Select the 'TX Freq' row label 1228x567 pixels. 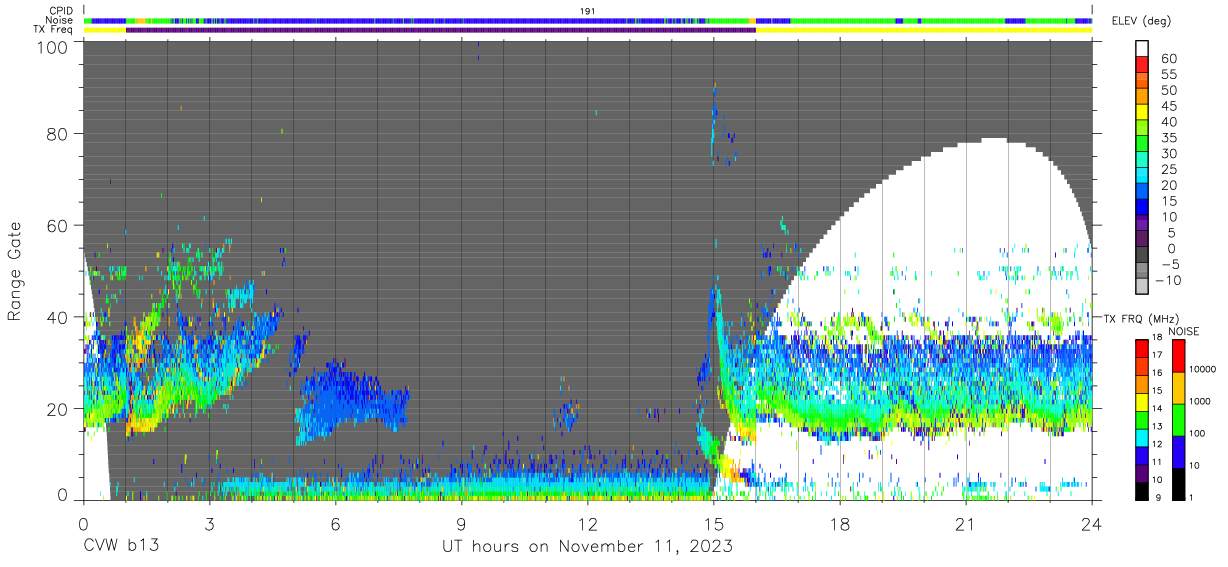pyautogui.click(x=53, y=30)
